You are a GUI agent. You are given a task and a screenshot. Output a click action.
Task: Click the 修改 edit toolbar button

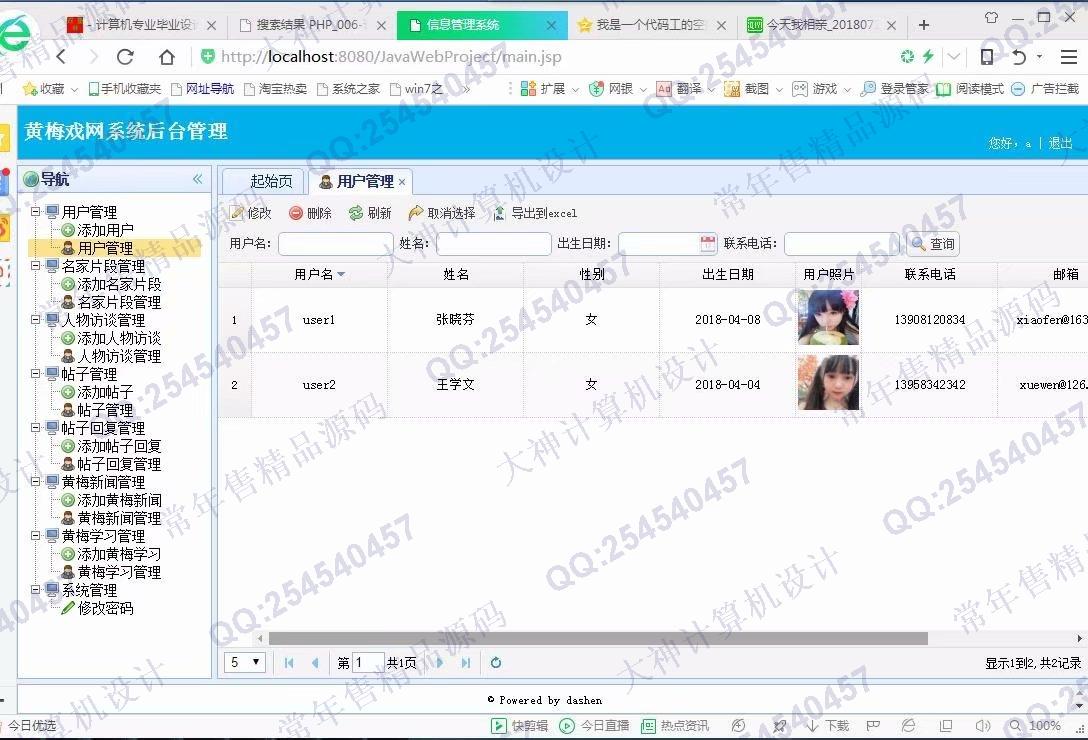pos(250,213)
